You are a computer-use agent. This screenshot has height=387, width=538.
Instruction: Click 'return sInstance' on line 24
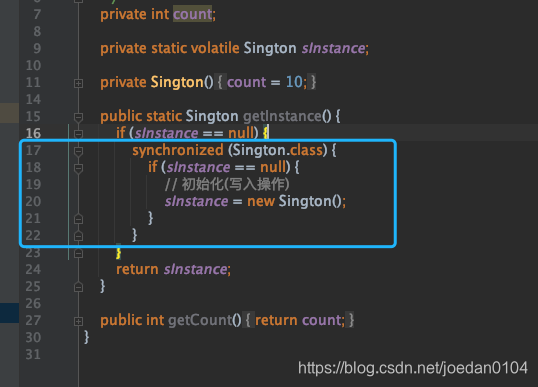pyautogui.click(x=172, y=269)
